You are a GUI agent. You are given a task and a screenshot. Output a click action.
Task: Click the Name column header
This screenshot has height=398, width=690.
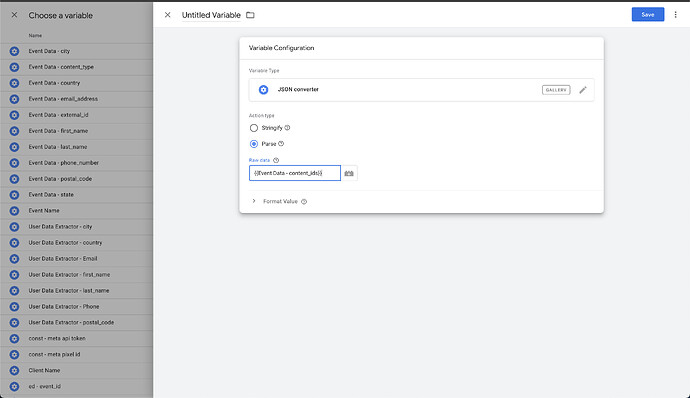point(35,36)
